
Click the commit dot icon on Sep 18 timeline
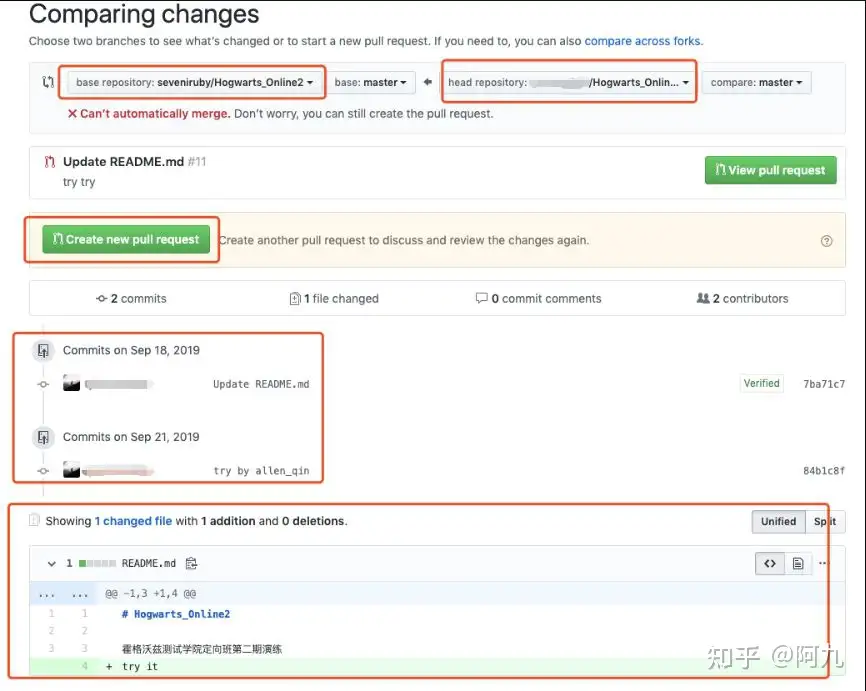[x=42, y=383]
